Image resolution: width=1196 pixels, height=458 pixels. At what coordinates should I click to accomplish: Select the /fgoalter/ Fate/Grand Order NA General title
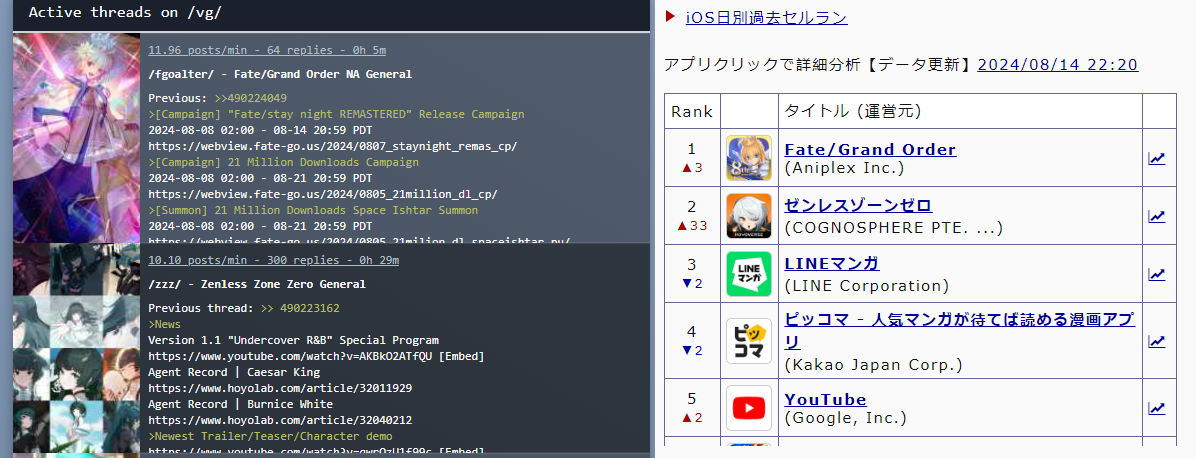(x=280, y=75)
